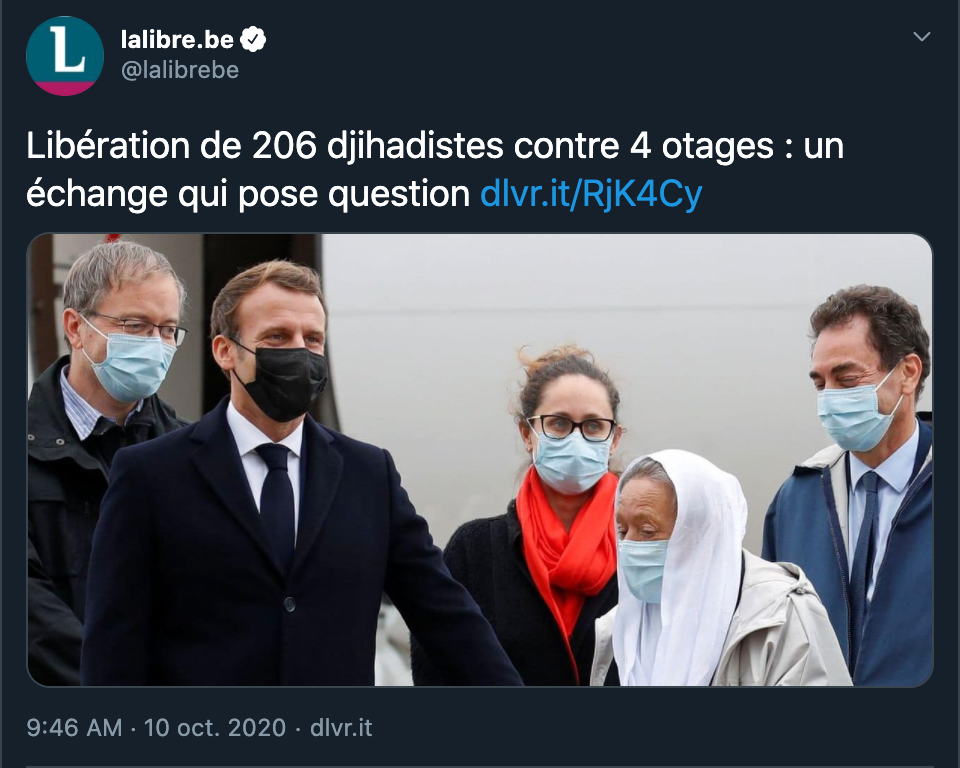Screen dimensions: 960x768
Task: Select the tweet's first line about 206 djihadistes
Action: tap(435, 147)
